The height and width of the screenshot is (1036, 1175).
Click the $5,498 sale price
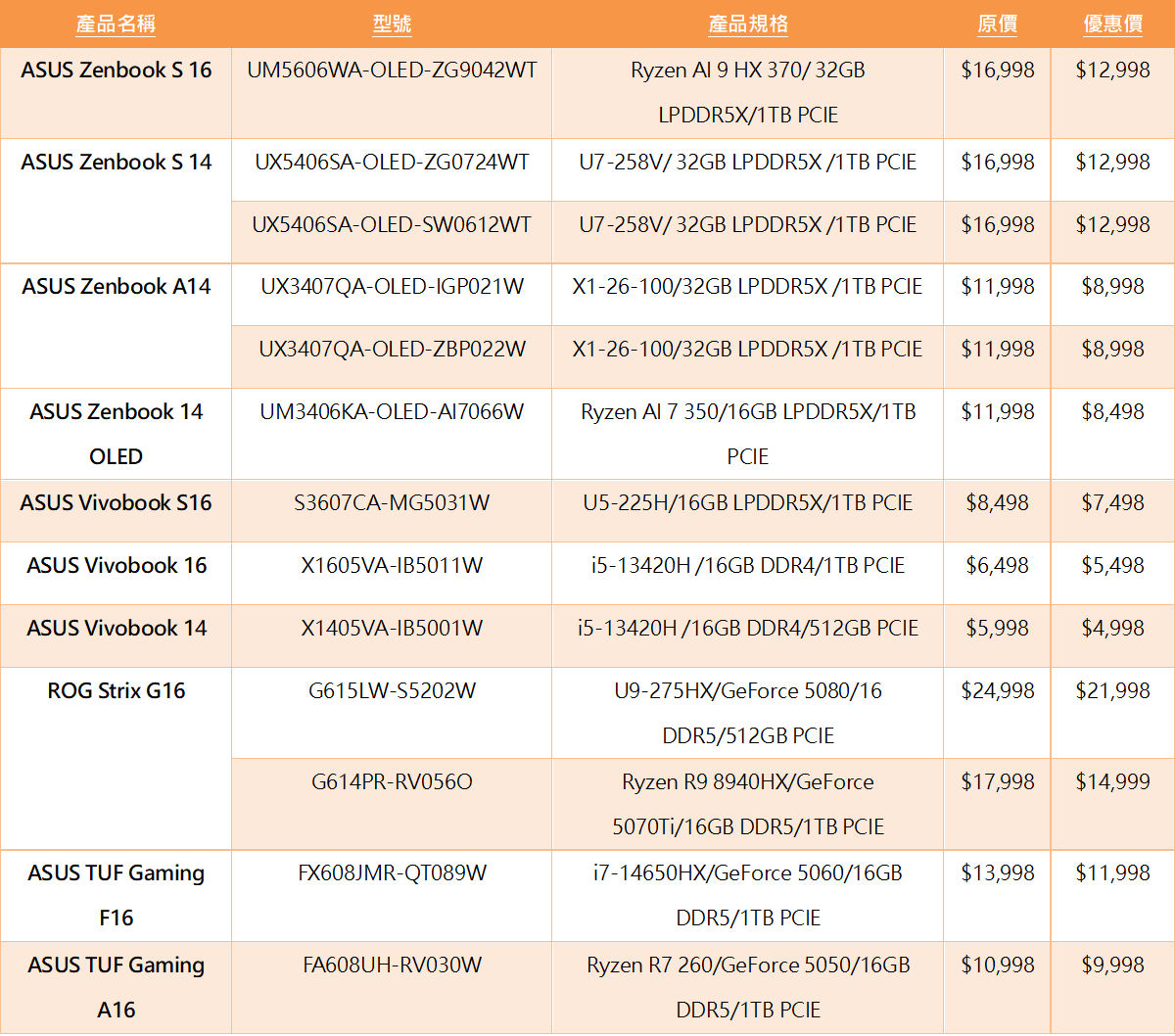pos(1112,565)
